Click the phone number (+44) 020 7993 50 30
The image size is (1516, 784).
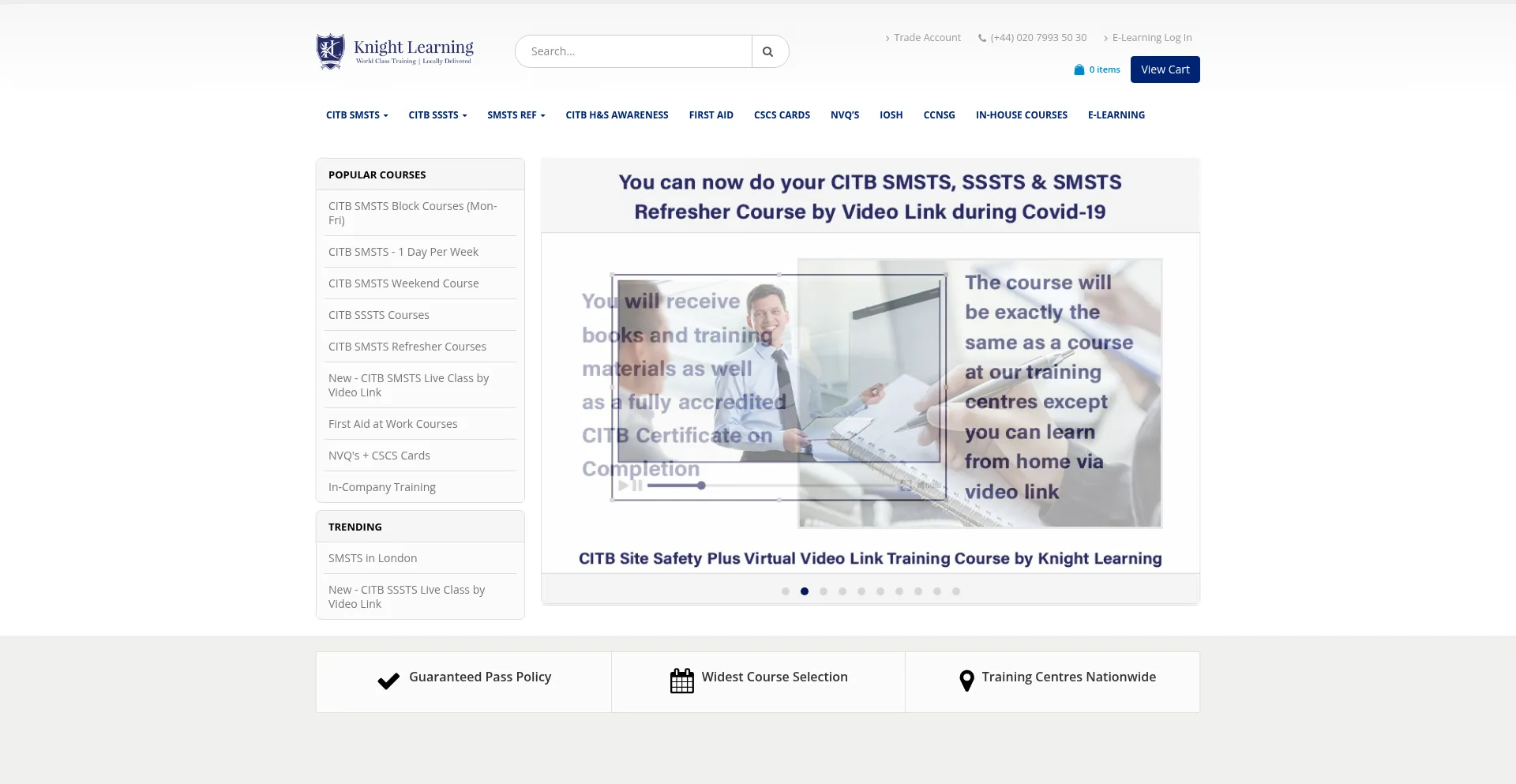point(1038,38)
